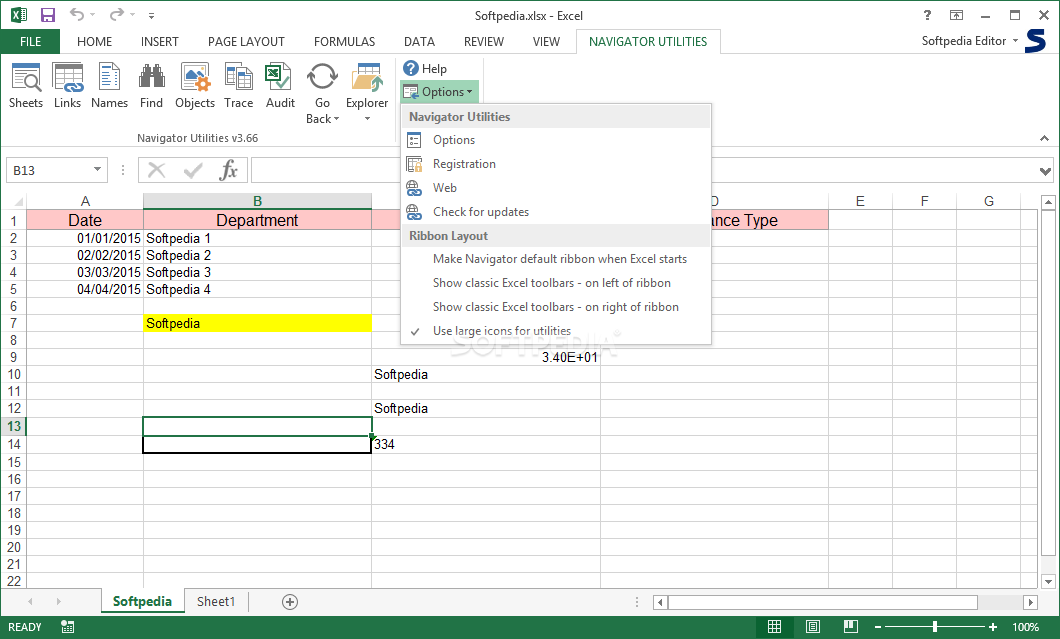Open Excel Help question mark in the title bar
1060x639 pixels.
click(927, 15)
